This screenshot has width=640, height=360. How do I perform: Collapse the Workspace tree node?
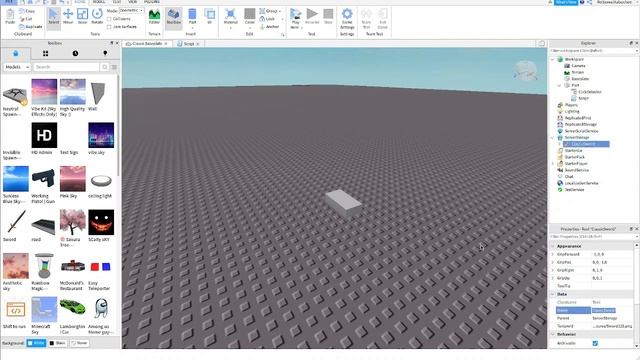(553, 60)
